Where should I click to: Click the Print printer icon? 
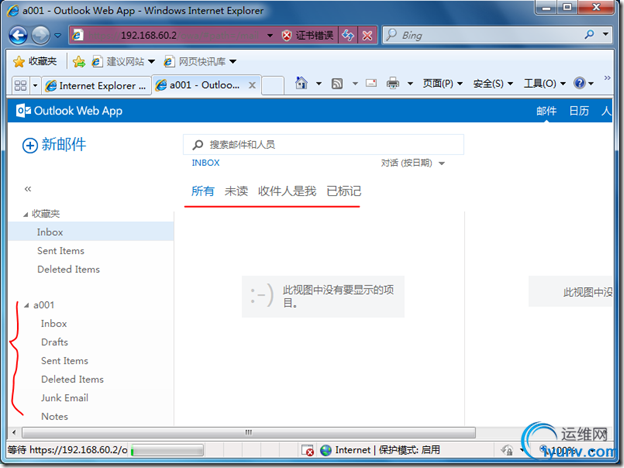coord(393,83)
